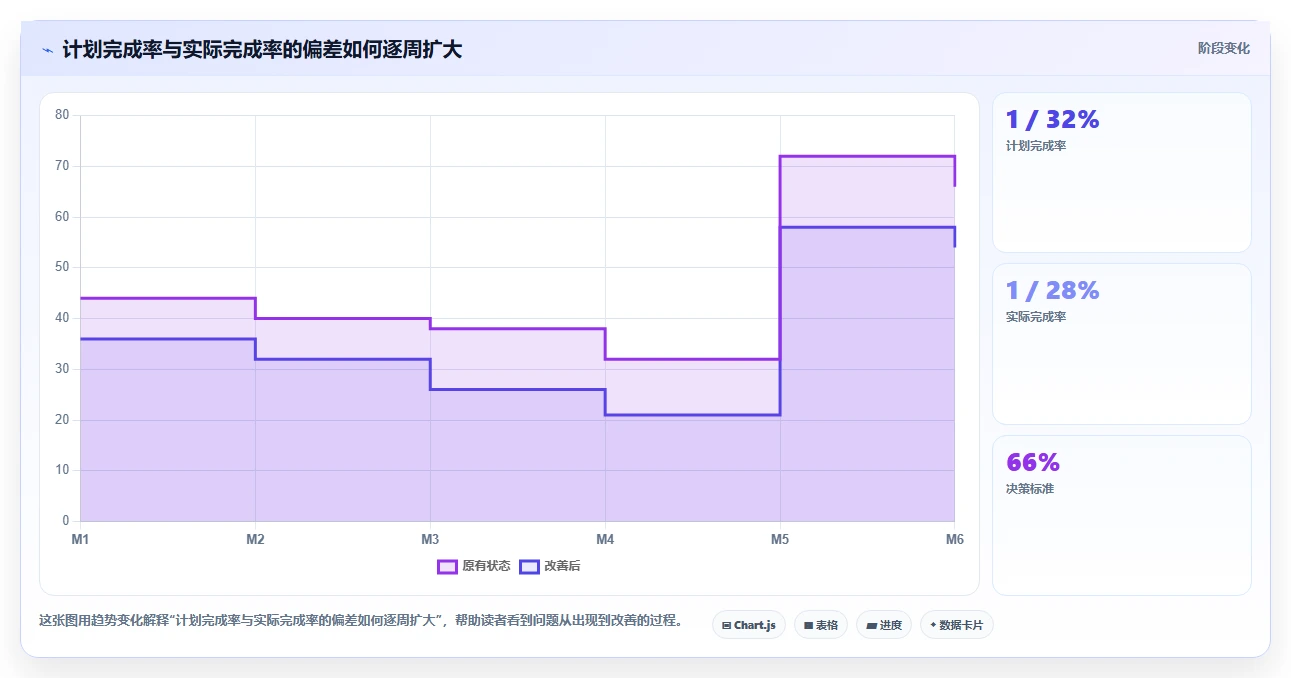
Task: Select the 计划完成率 1 / 32% card
Action: click(1121, 172)
